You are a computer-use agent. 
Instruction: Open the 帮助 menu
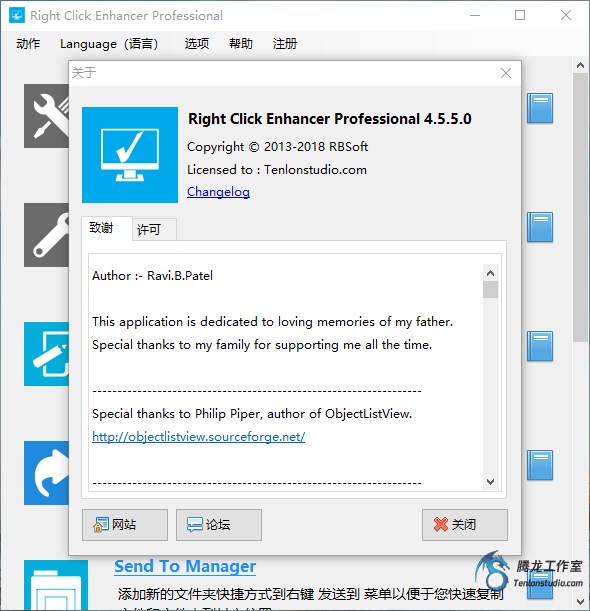[240, 43]
